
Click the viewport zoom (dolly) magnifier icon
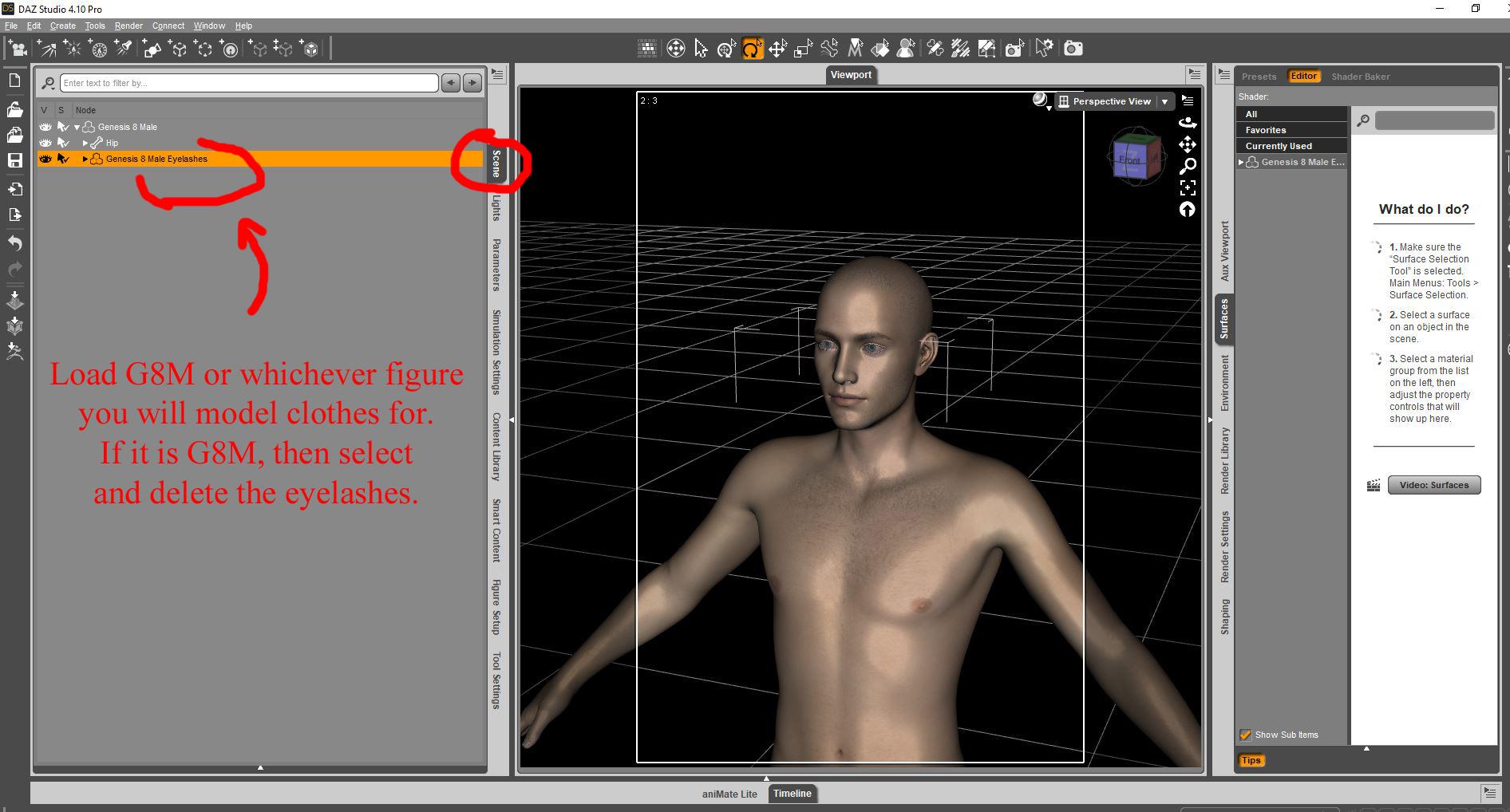coord(1188,166)
